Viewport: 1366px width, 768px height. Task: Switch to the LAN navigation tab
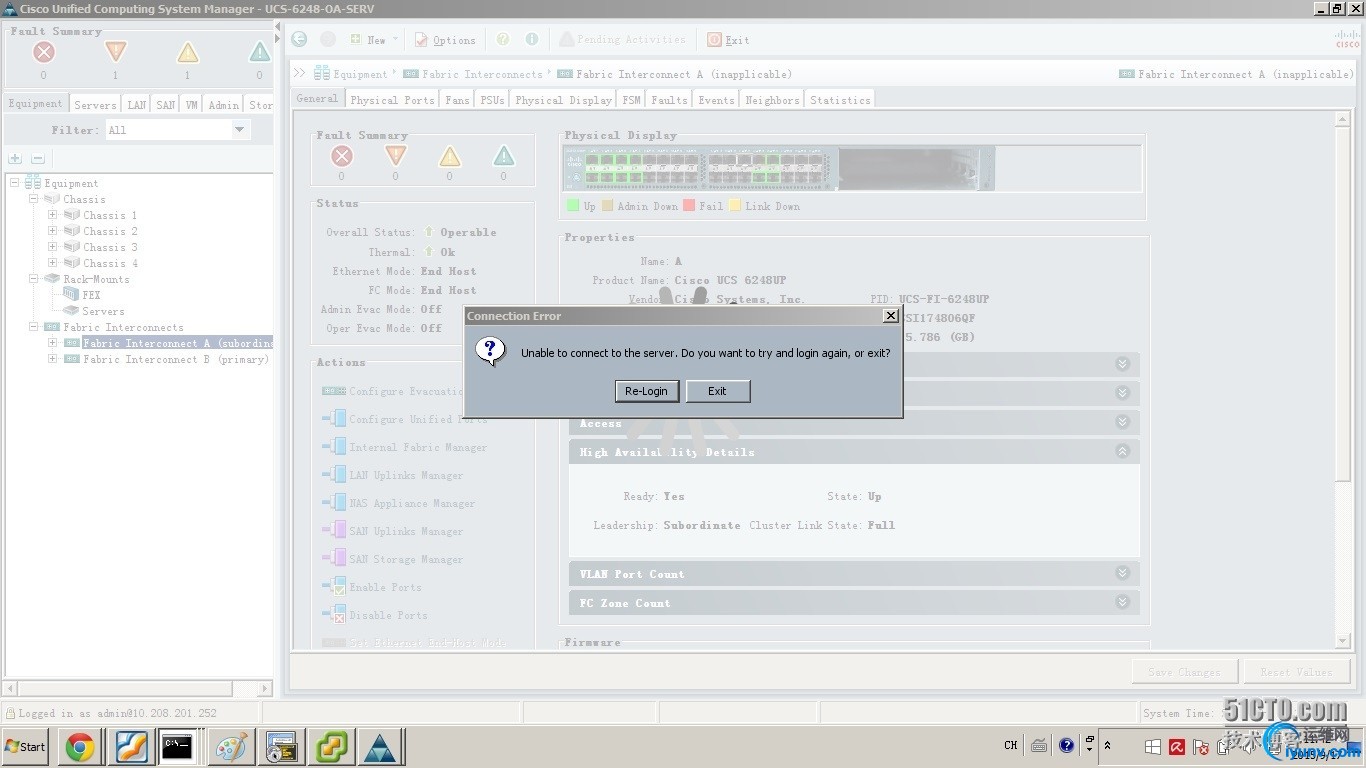(136, 104)
